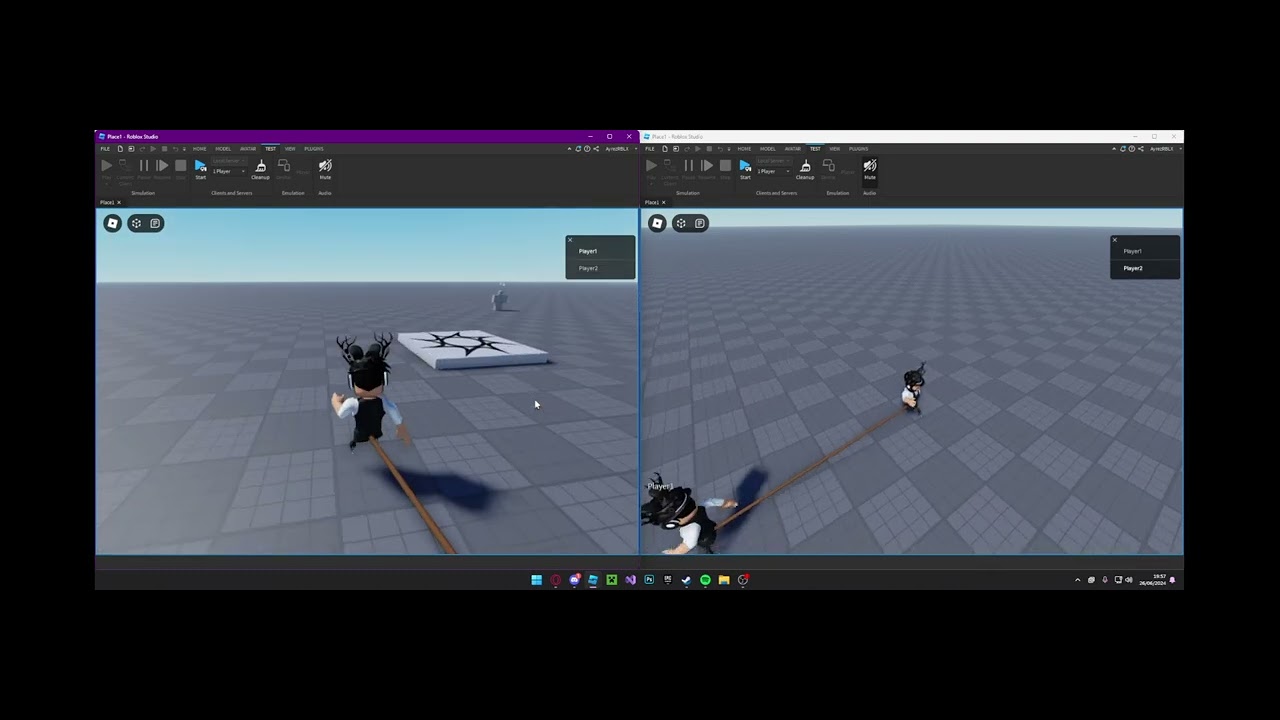Screen dimensions: 1280x720
Task: Open the cube-shaped menu icon in left viewport
Action: [136, 223]
